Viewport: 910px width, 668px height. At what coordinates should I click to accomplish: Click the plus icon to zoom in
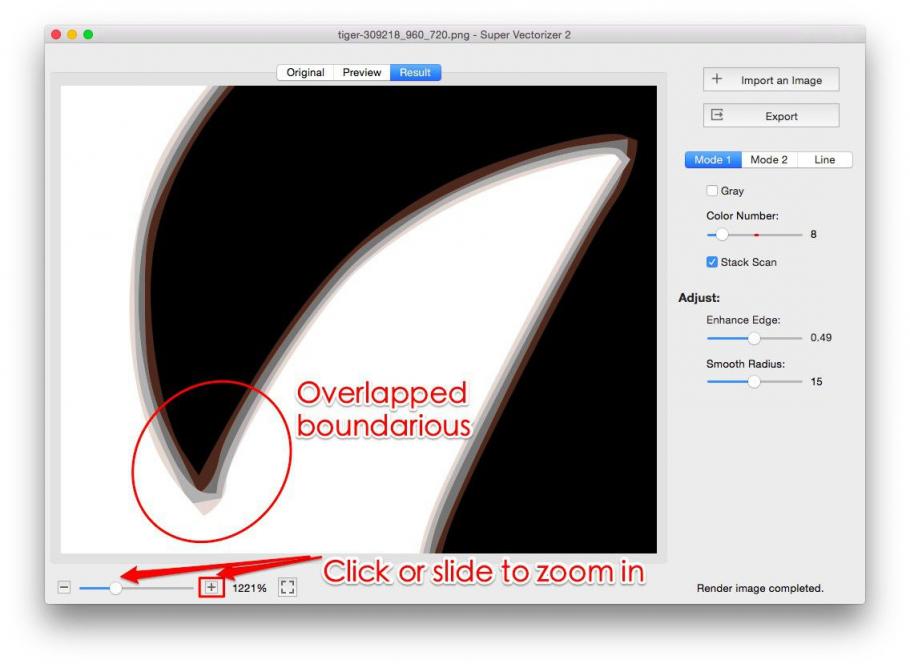pos(212,587)
